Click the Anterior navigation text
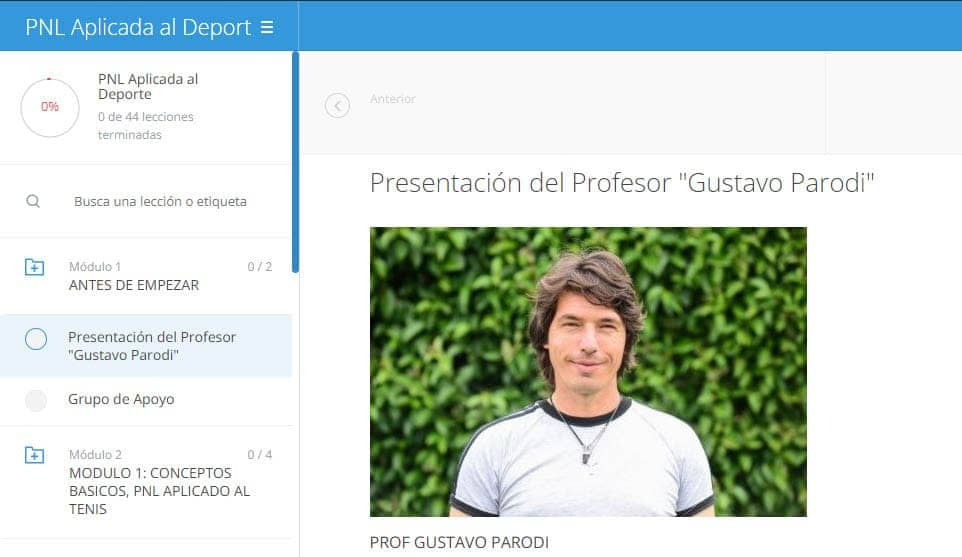 [393, 99]
